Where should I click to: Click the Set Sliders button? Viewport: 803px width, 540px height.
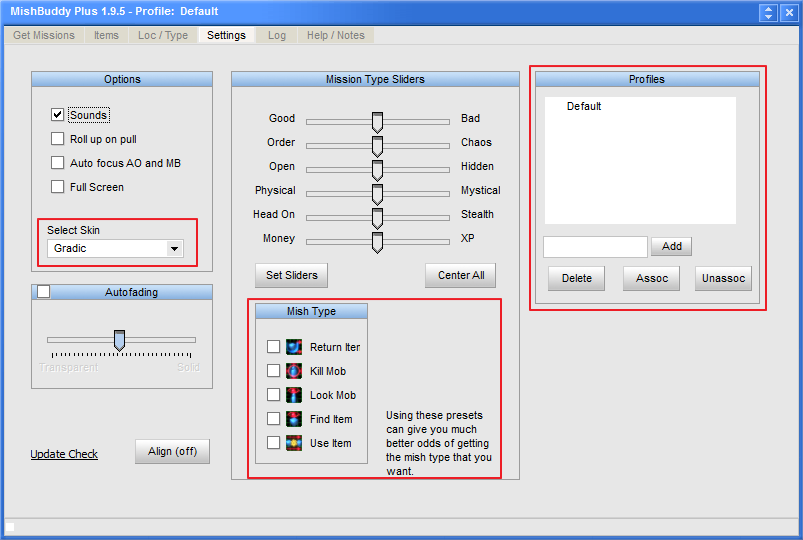pyautogui.click(x=291, y=275)
